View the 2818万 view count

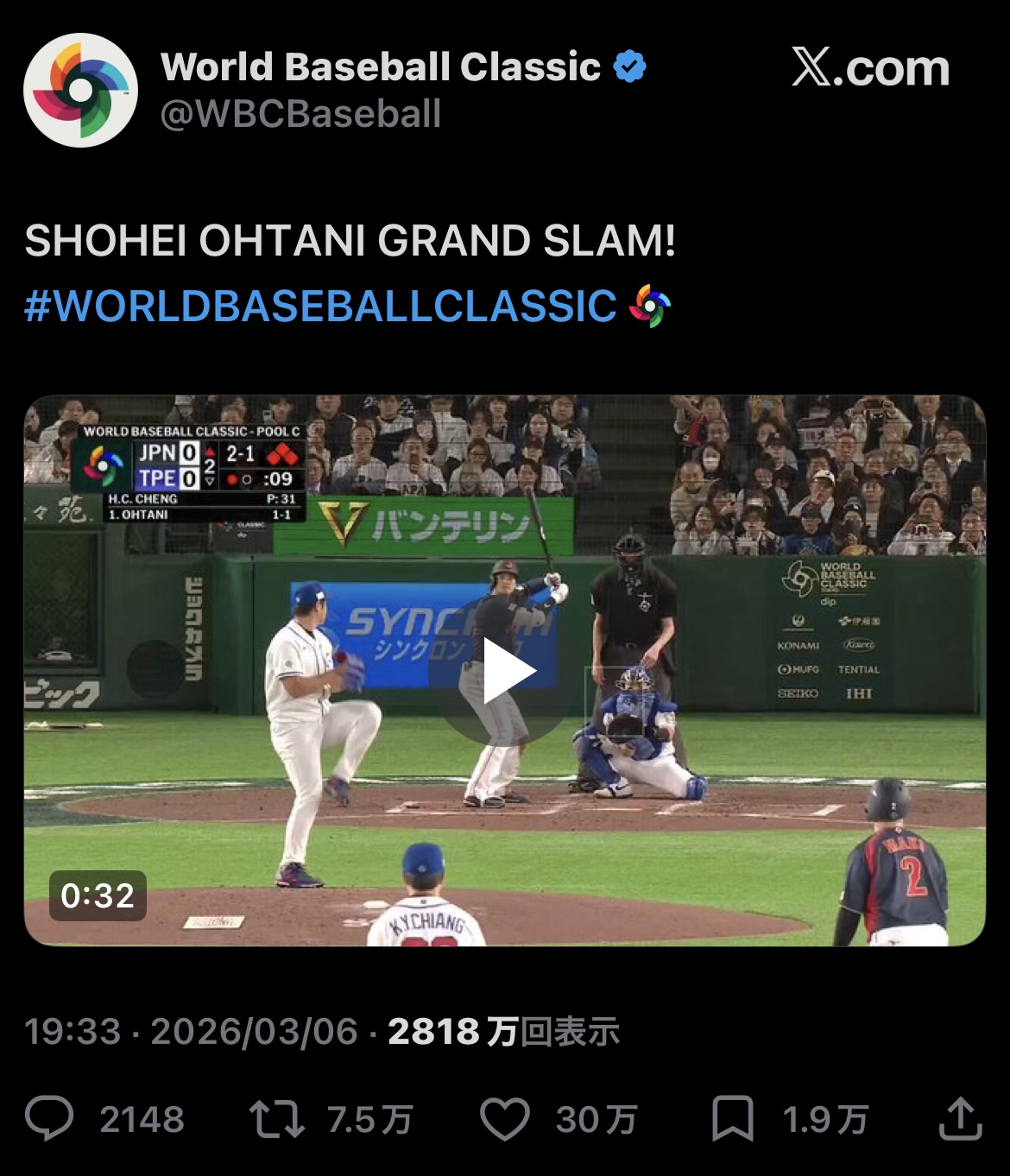click(503, 1032)
